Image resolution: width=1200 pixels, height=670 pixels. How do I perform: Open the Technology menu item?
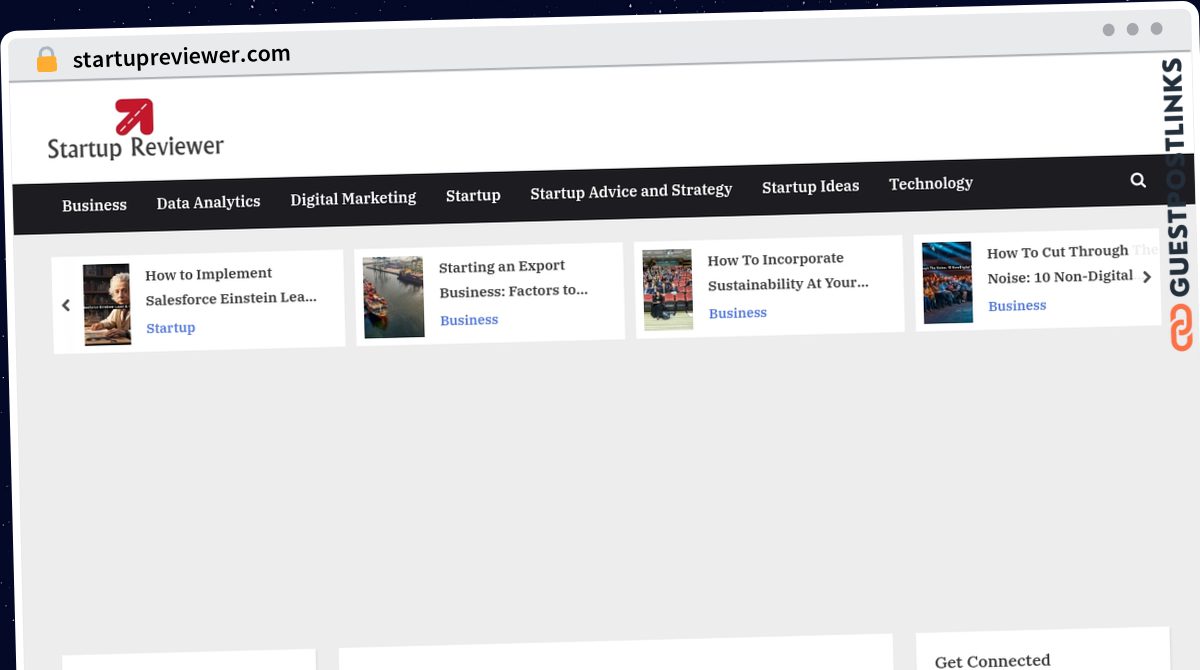tap(931, 183)
